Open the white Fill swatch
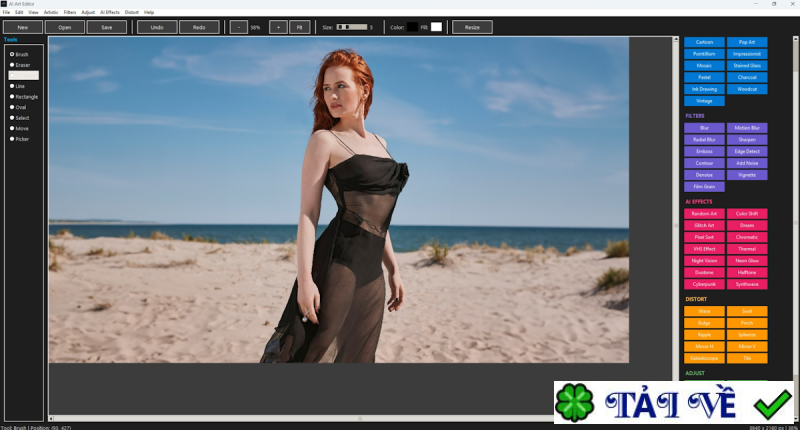 tap(436, 27)
